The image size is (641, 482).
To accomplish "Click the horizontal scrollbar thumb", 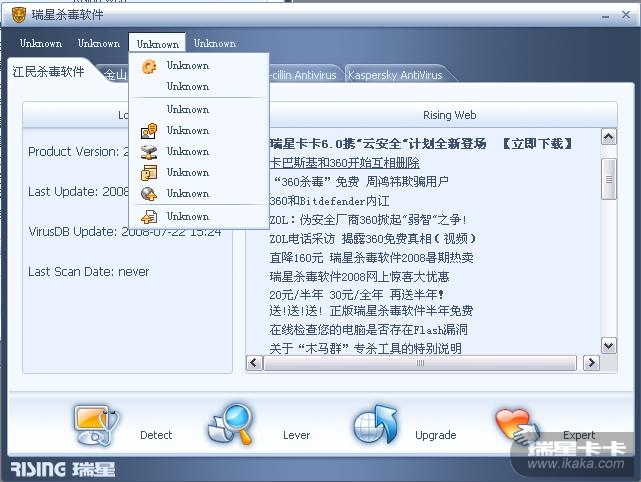I will click(x=420, y=363).
